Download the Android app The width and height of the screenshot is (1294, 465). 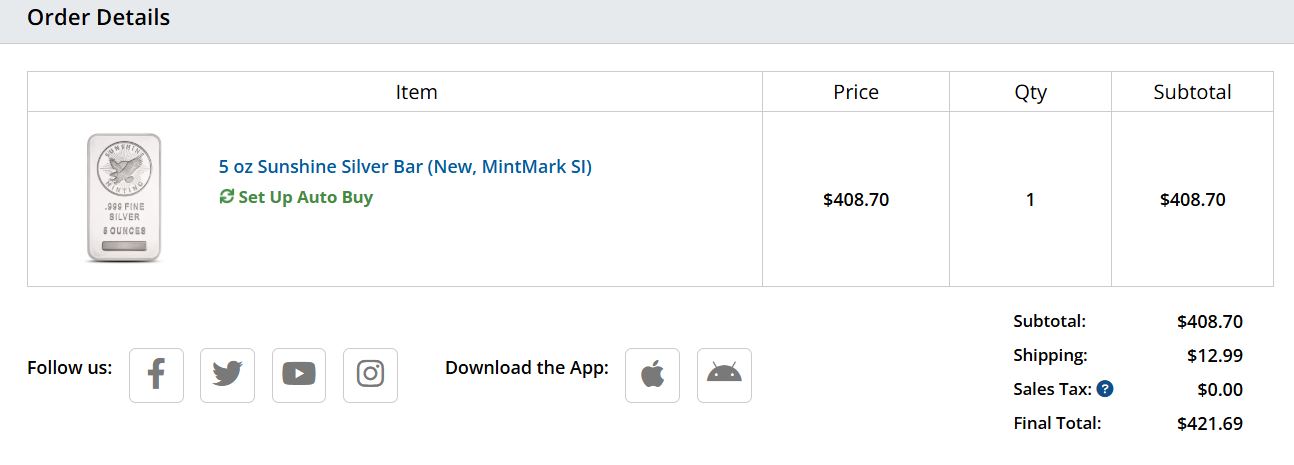[724, 375]
